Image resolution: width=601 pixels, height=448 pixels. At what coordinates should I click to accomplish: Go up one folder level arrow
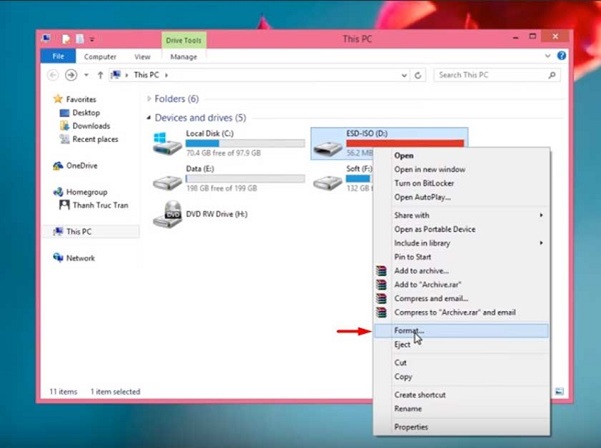[100, 75]
